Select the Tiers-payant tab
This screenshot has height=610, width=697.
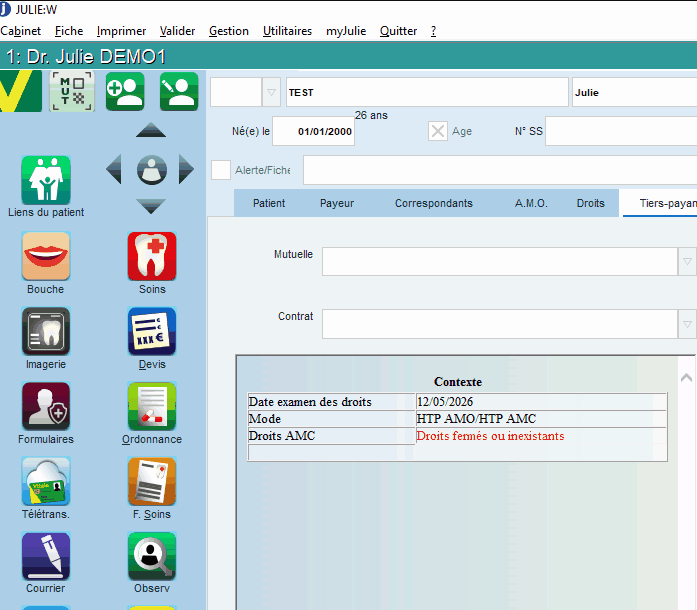(x=660, y=203)
